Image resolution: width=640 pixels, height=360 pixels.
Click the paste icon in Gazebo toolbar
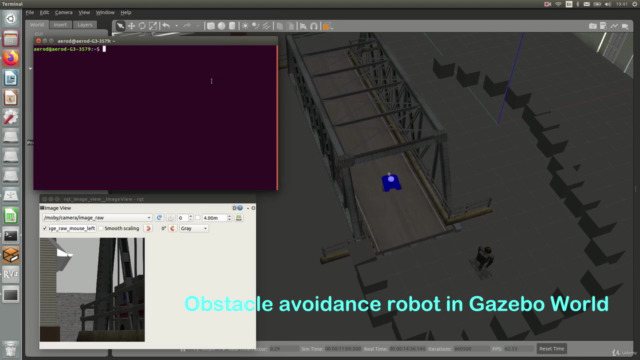pos(290,26)
